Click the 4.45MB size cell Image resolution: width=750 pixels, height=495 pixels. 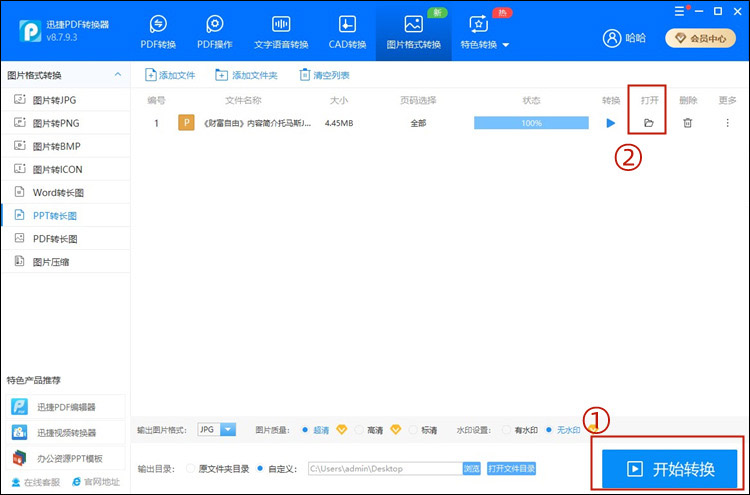pyautogui.click(x=339, y=123)
